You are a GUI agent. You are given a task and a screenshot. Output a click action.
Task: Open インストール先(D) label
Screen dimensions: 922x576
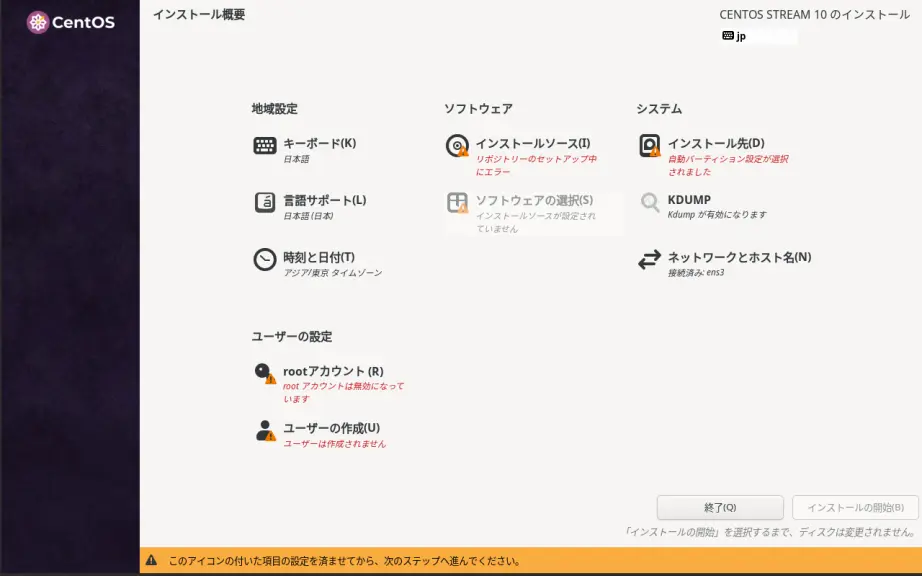click(x=716, y=143)
